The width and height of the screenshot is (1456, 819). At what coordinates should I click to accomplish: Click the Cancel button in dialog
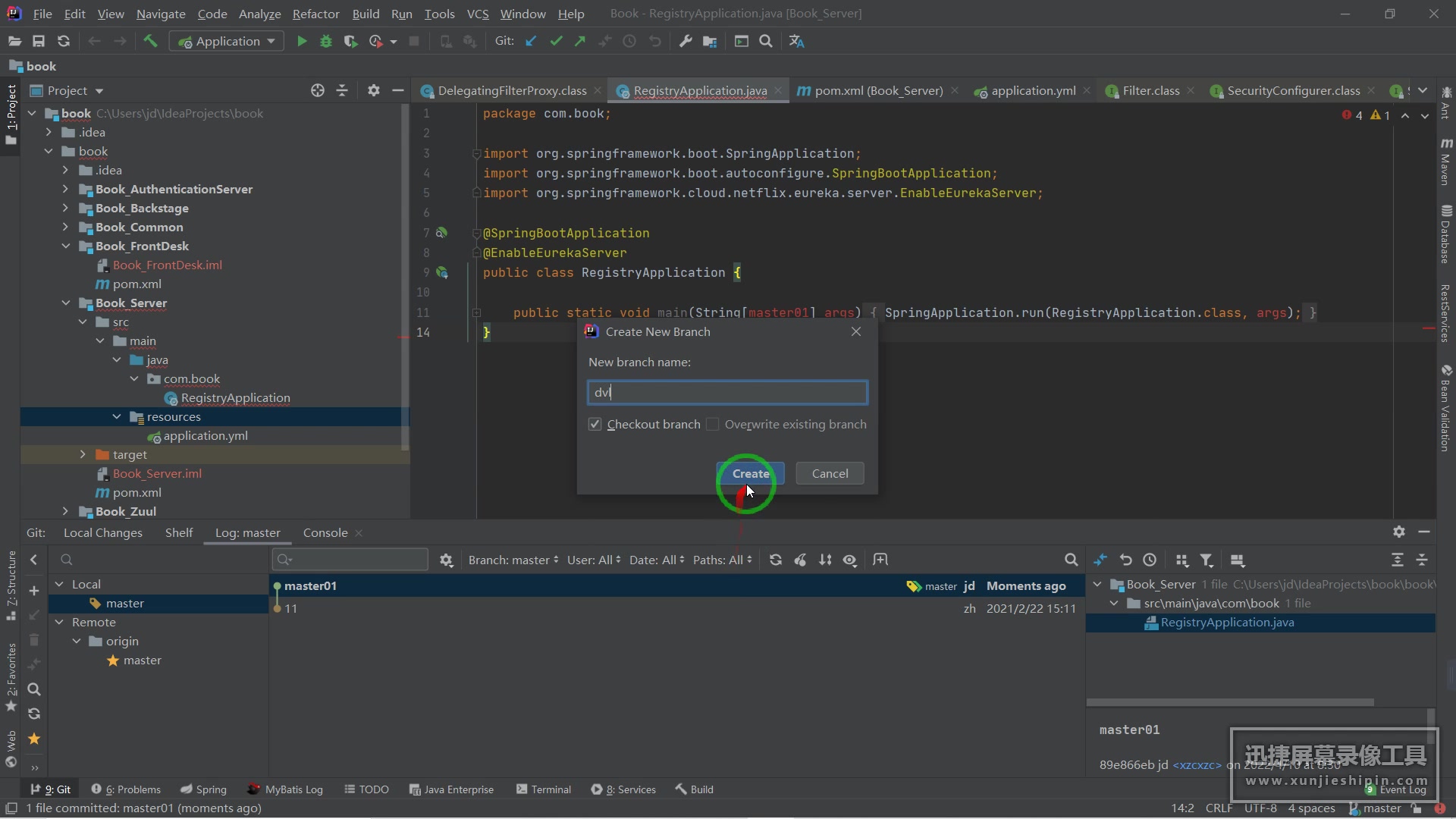tap(830, 474)
